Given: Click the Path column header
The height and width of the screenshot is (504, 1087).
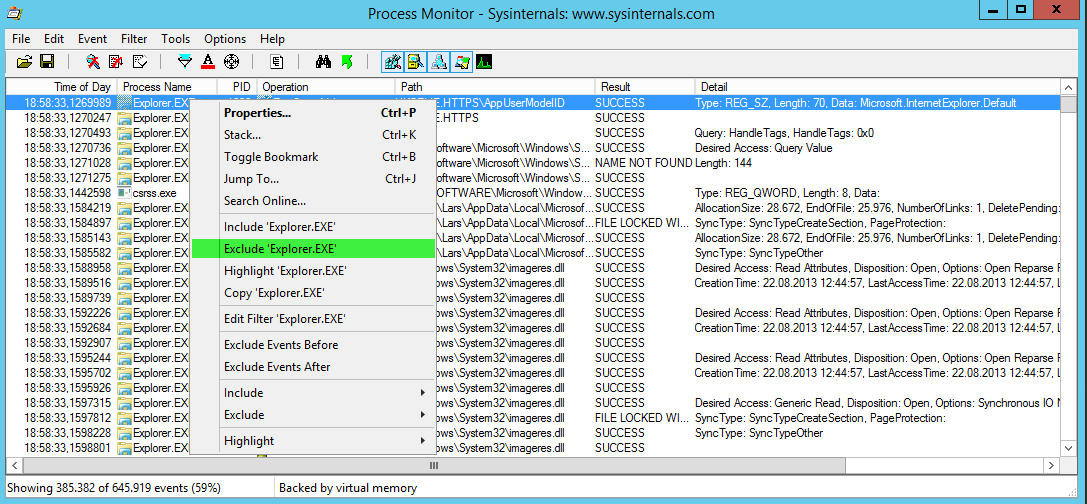Looking at the screenshot, I should (495, 87).
